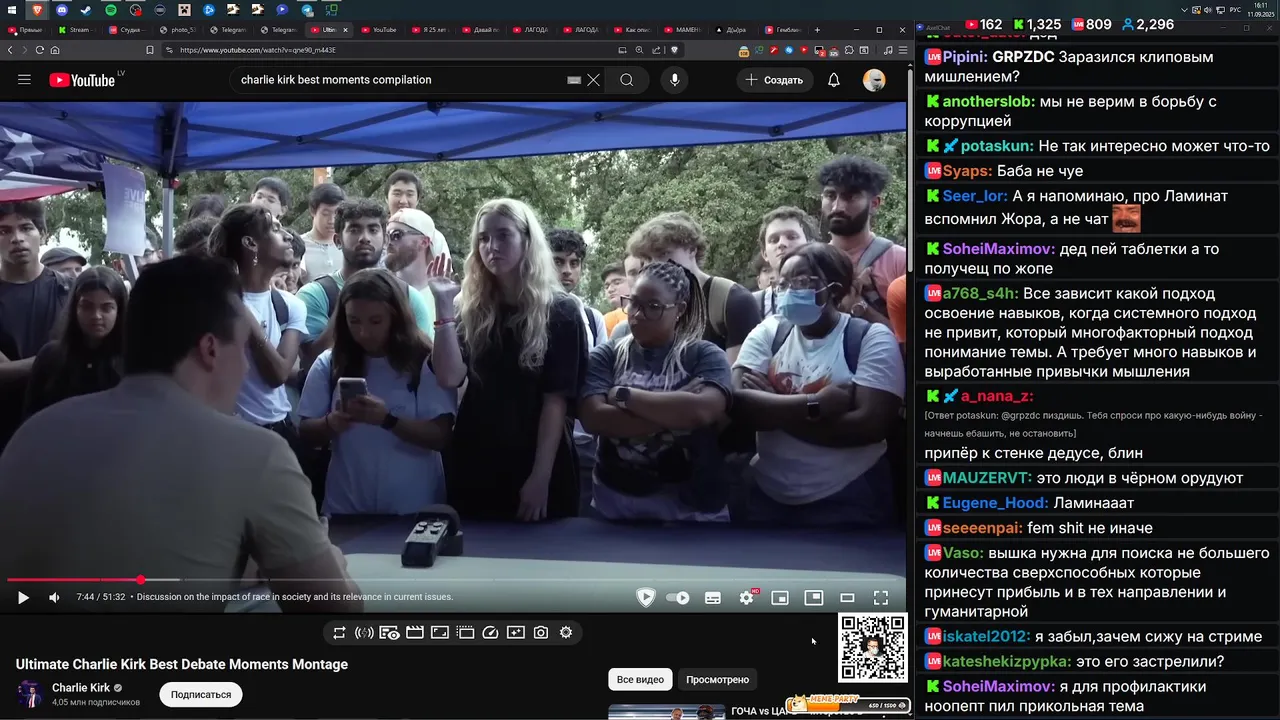Start voice search with microphone

(675, 80)
